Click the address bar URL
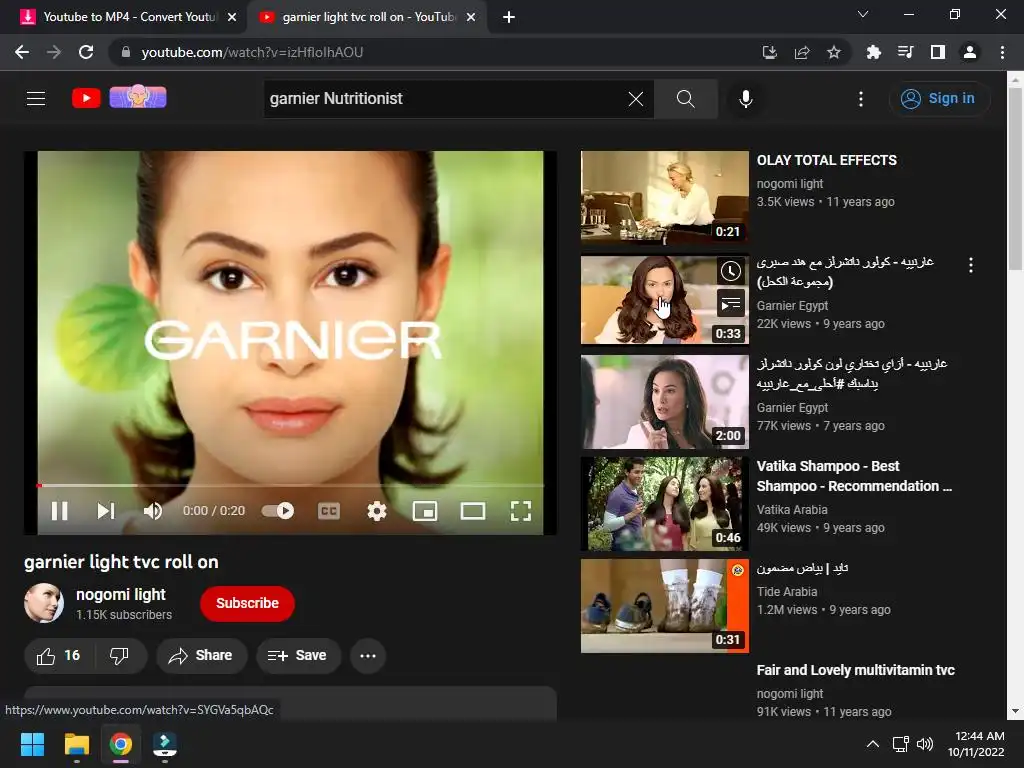 pos(252,52)
